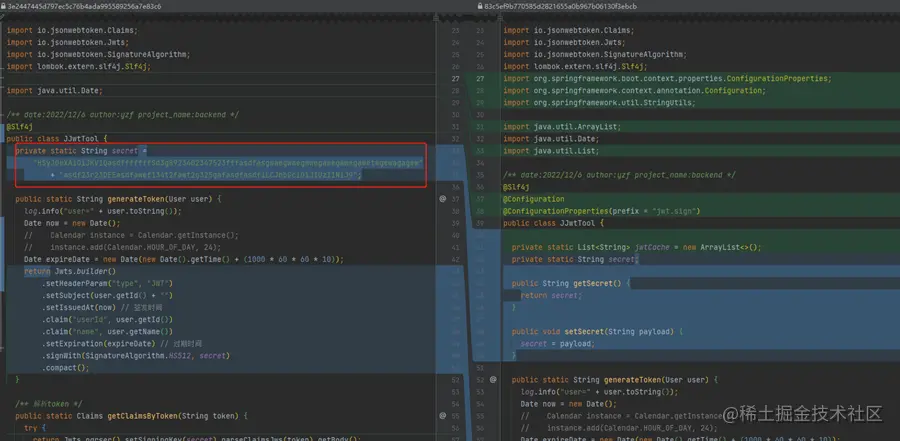900x441 pixels.
Task: Click the date:2022/12/6 doc comment in right pane
Action: [619, 175]
